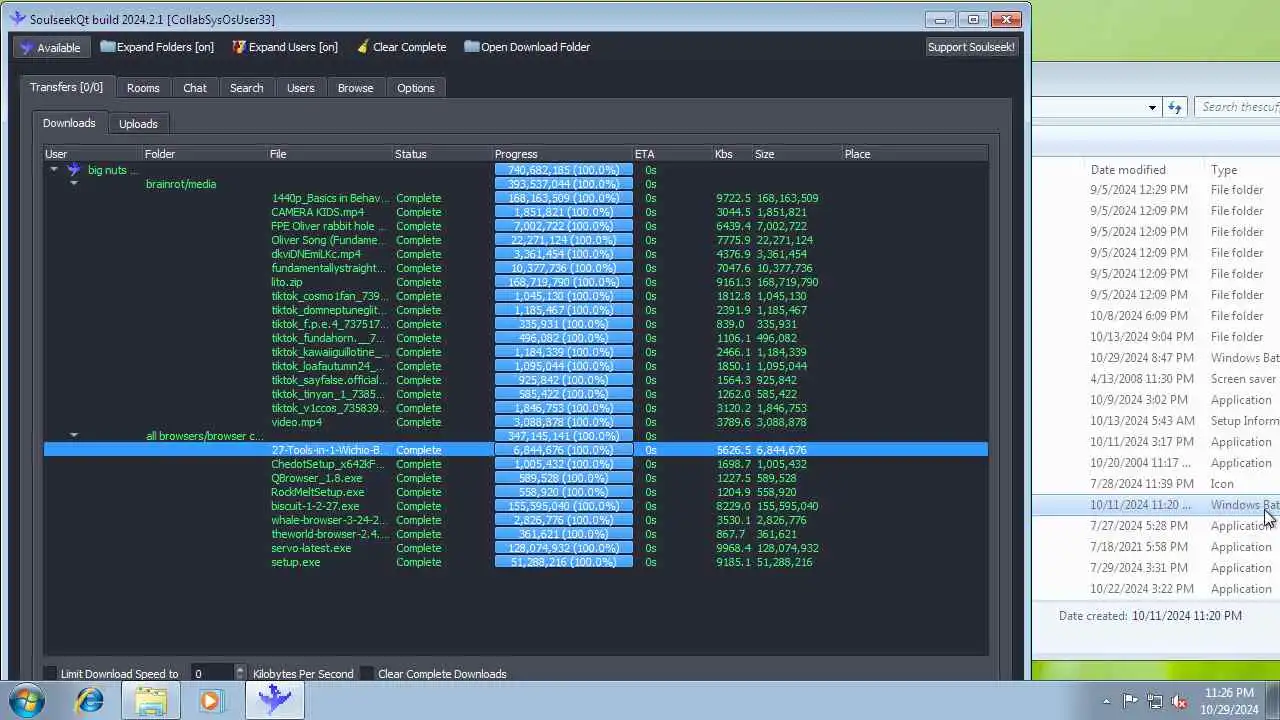Click the Available status bird icon
The width and height of the screenshot is (1280, 720).
[27, 47]
